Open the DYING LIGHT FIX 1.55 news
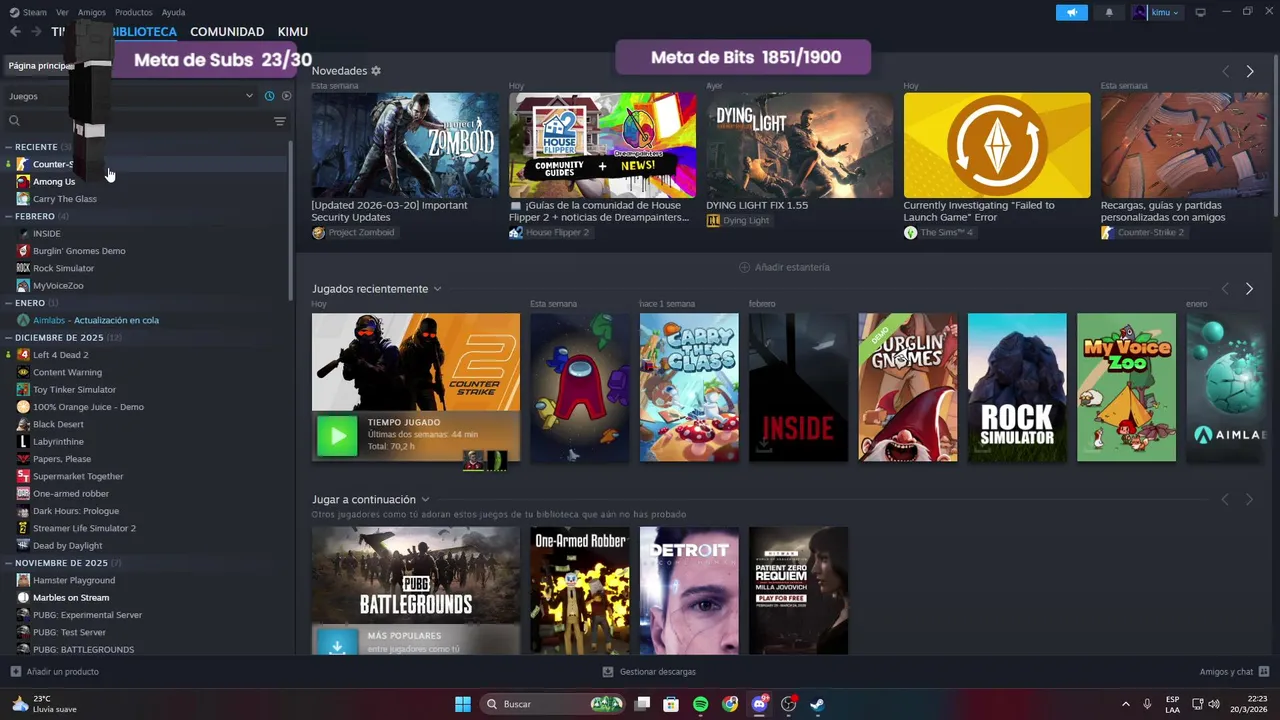 [800, 145]
